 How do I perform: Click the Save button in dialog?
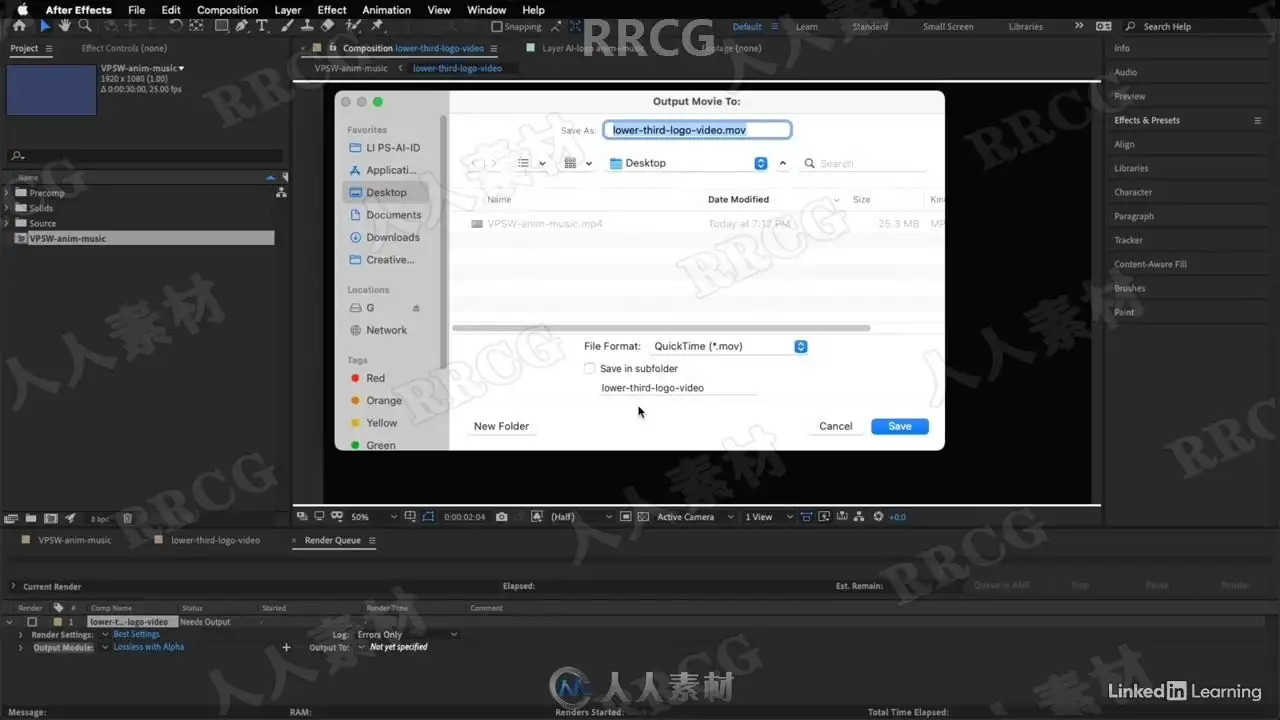(900, 426)
